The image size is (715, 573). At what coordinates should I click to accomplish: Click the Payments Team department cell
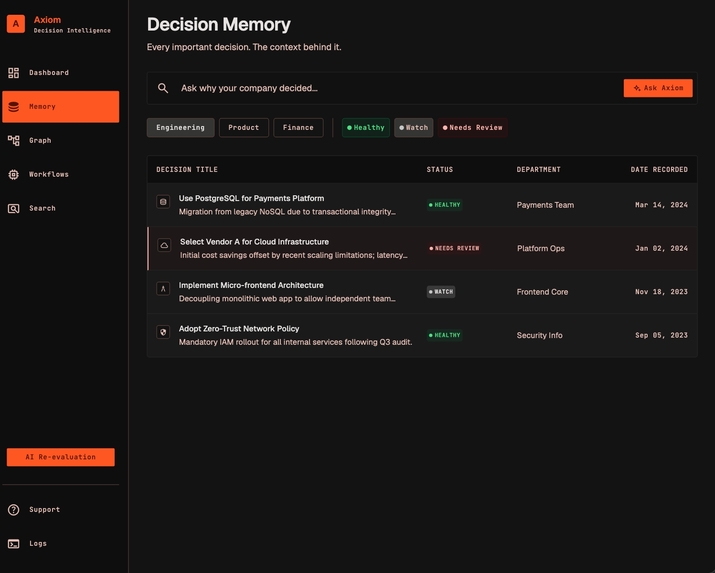(545, 205)
